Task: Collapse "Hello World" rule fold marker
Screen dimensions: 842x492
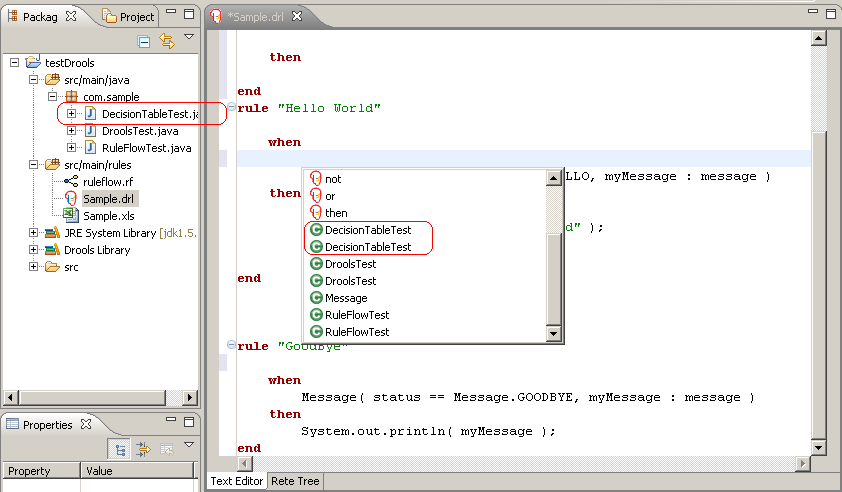Action: coord(231,106)
